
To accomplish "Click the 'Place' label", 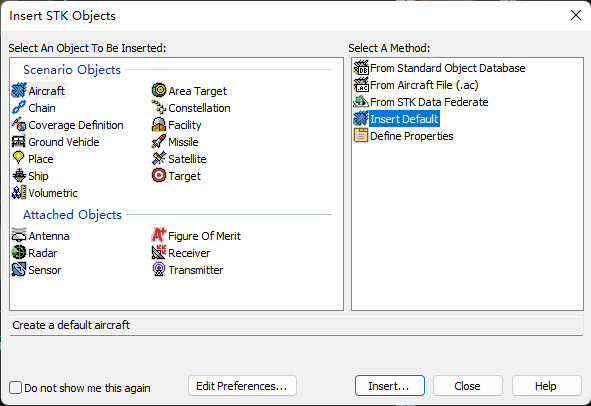I will 41,159.
